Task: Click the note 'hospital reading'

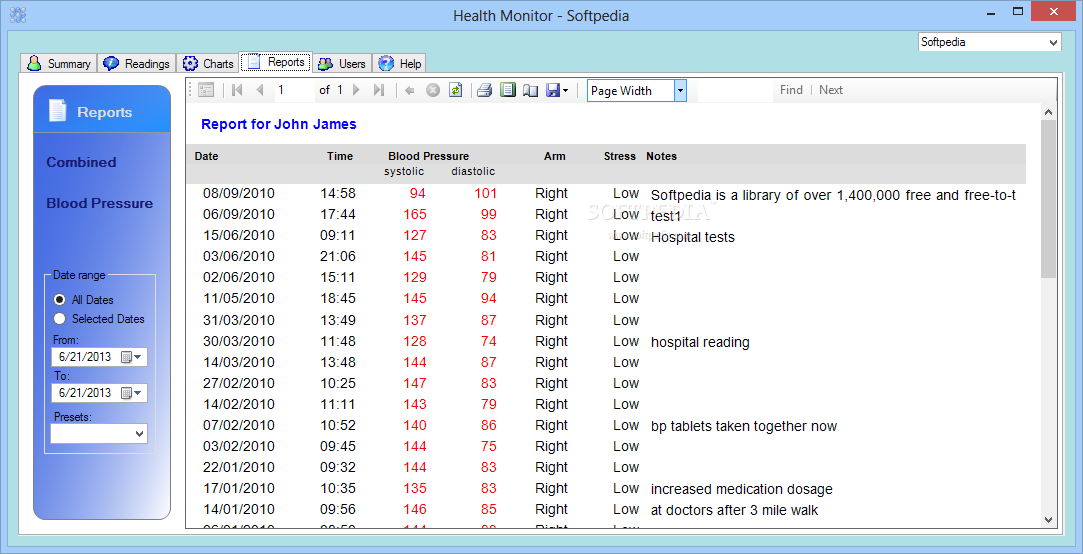Action: tap(700, 343)
